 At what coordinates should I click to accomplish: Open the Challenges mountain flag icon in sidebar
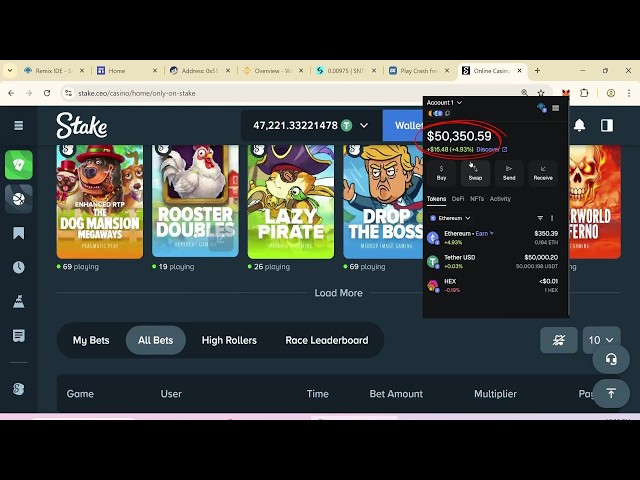tap(18, 302)
